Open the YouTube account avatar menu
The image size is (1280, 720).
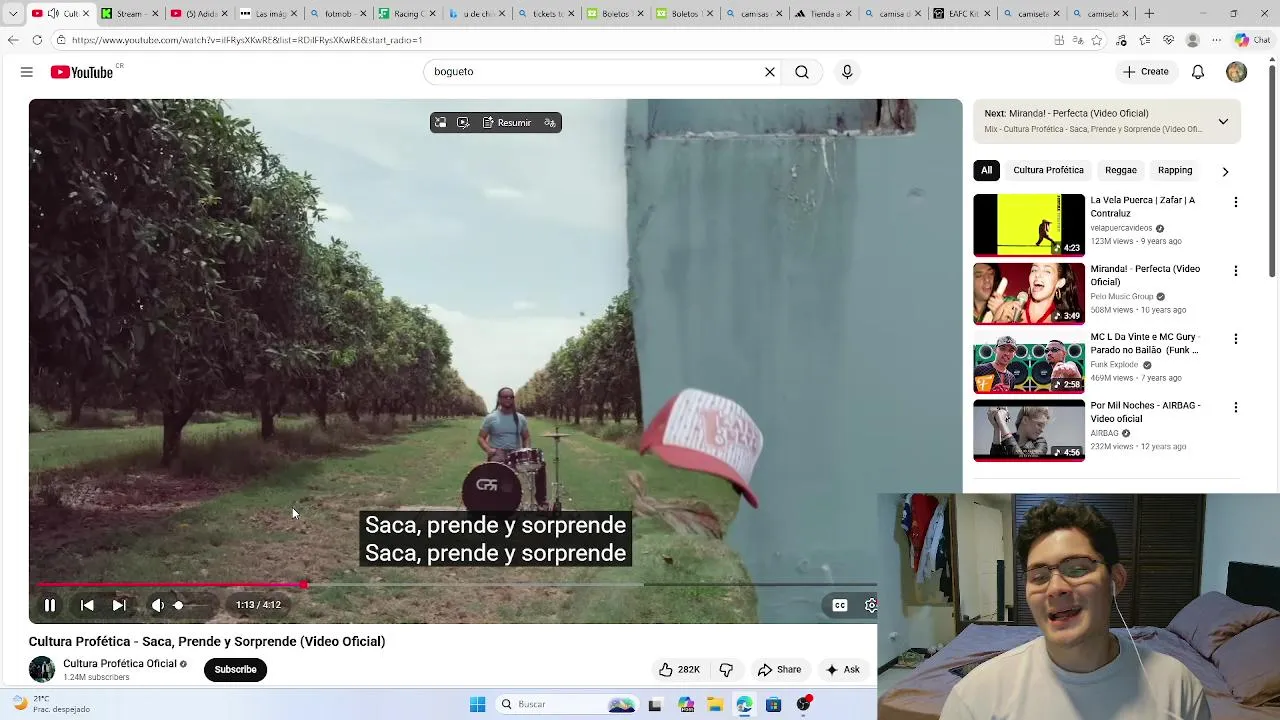1237,72
